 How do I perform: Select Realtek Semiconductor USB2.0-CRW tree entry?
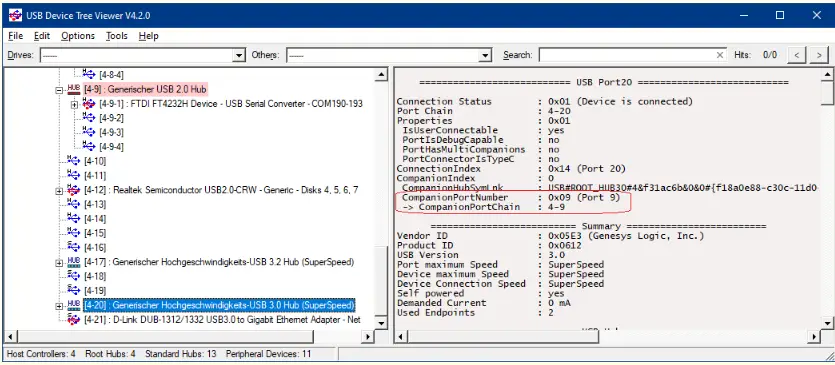(221, 190)
